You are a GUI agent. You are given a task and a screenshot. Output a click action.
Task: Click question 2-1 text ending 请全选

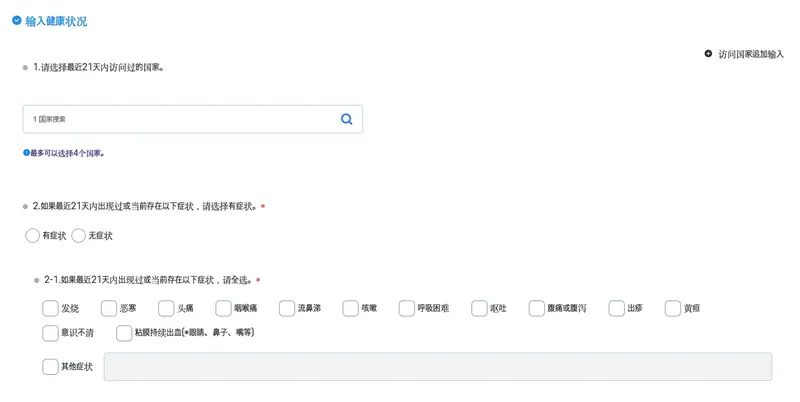click(148, 280)
